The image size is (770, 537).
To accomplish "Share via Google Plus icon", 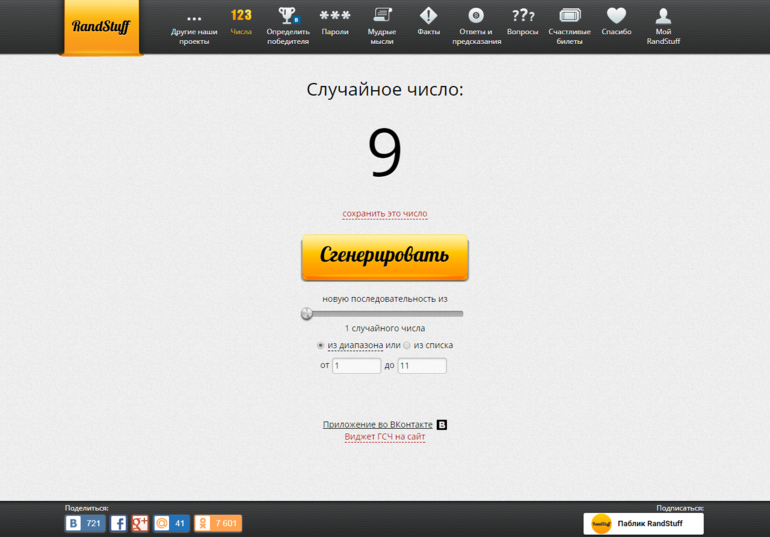I will tap(140, 523).
